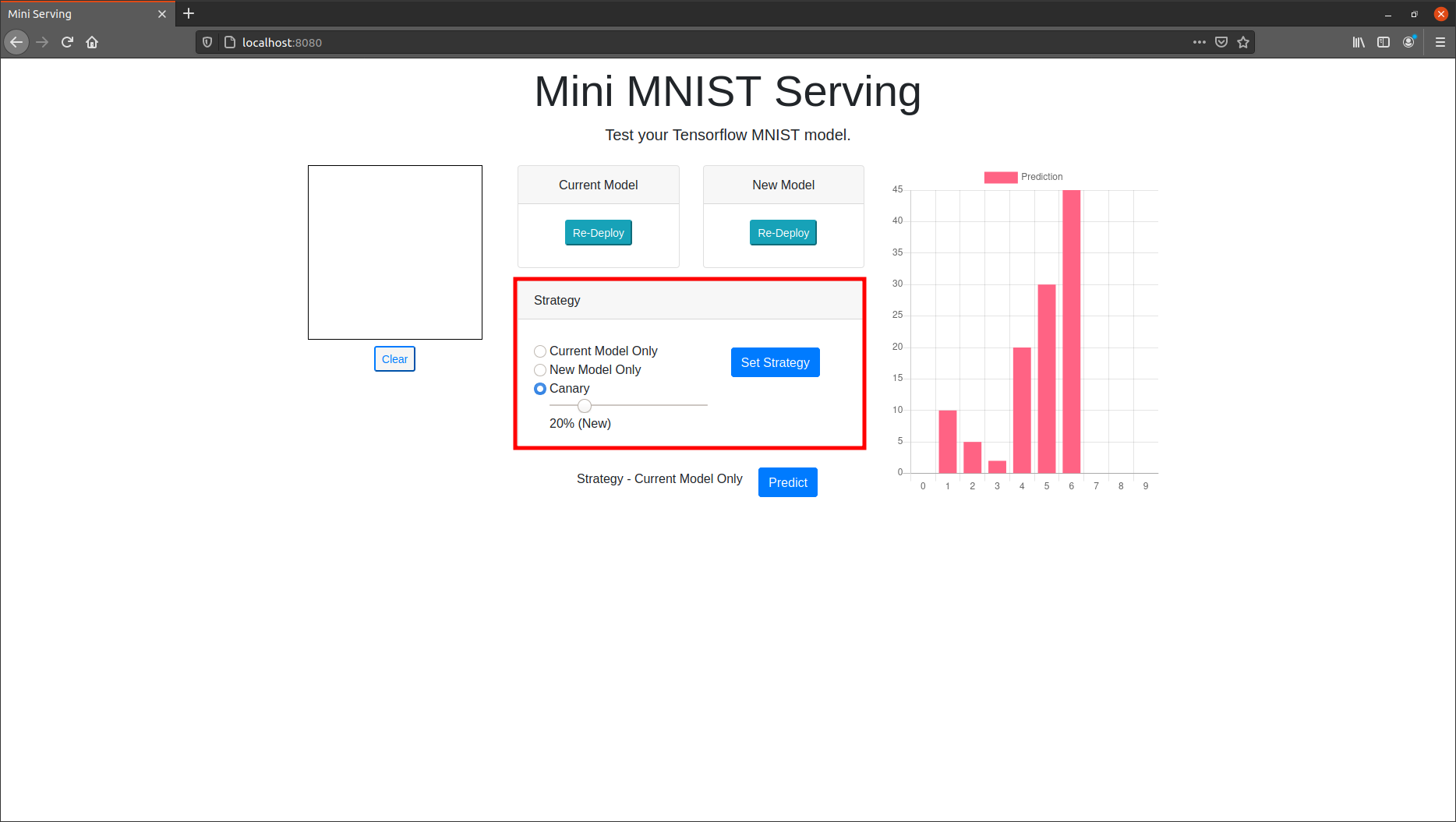Click the Current Model card header
Viewport: 1456px width, 822px height.
[599, 185]
